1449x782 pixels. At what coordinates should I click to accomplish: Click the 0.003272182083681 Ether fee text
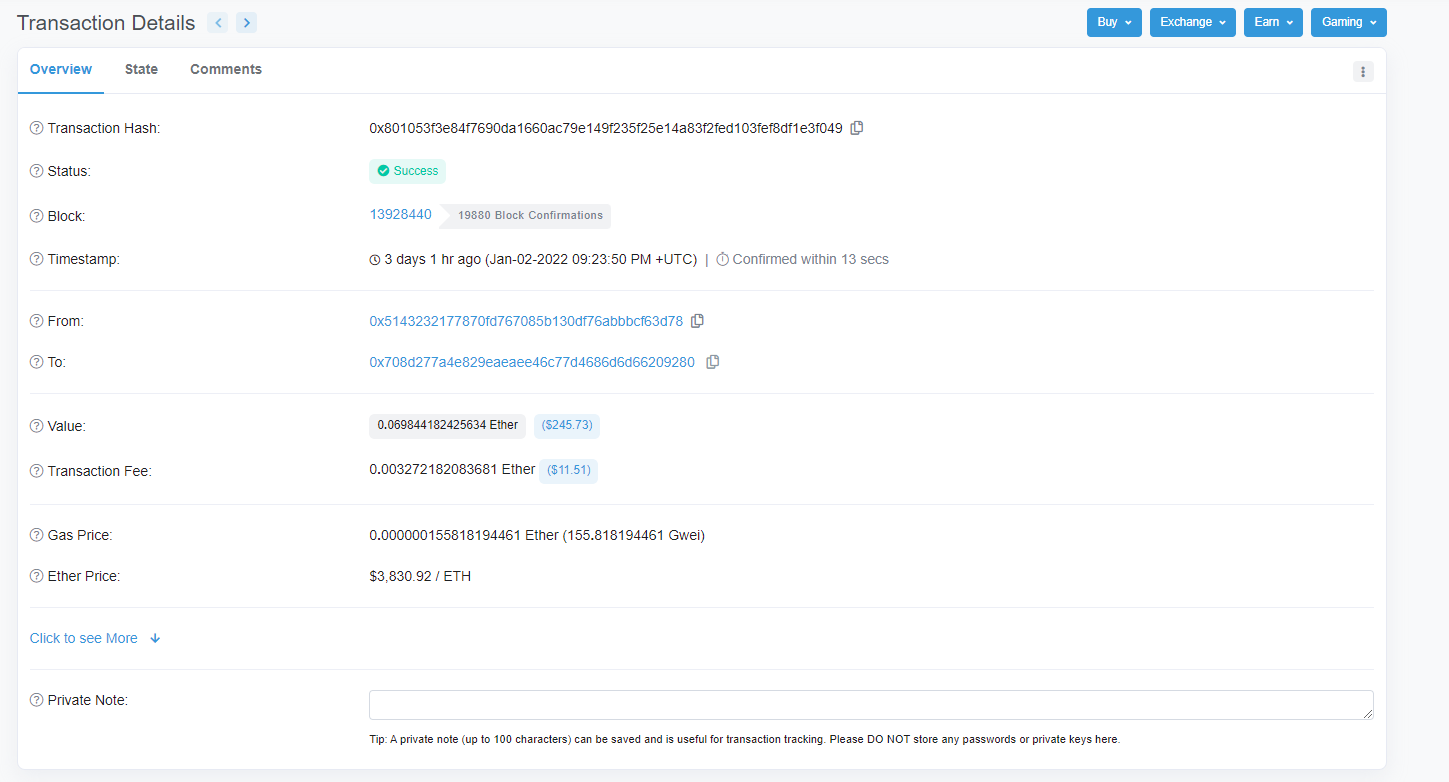click(452, 469)
